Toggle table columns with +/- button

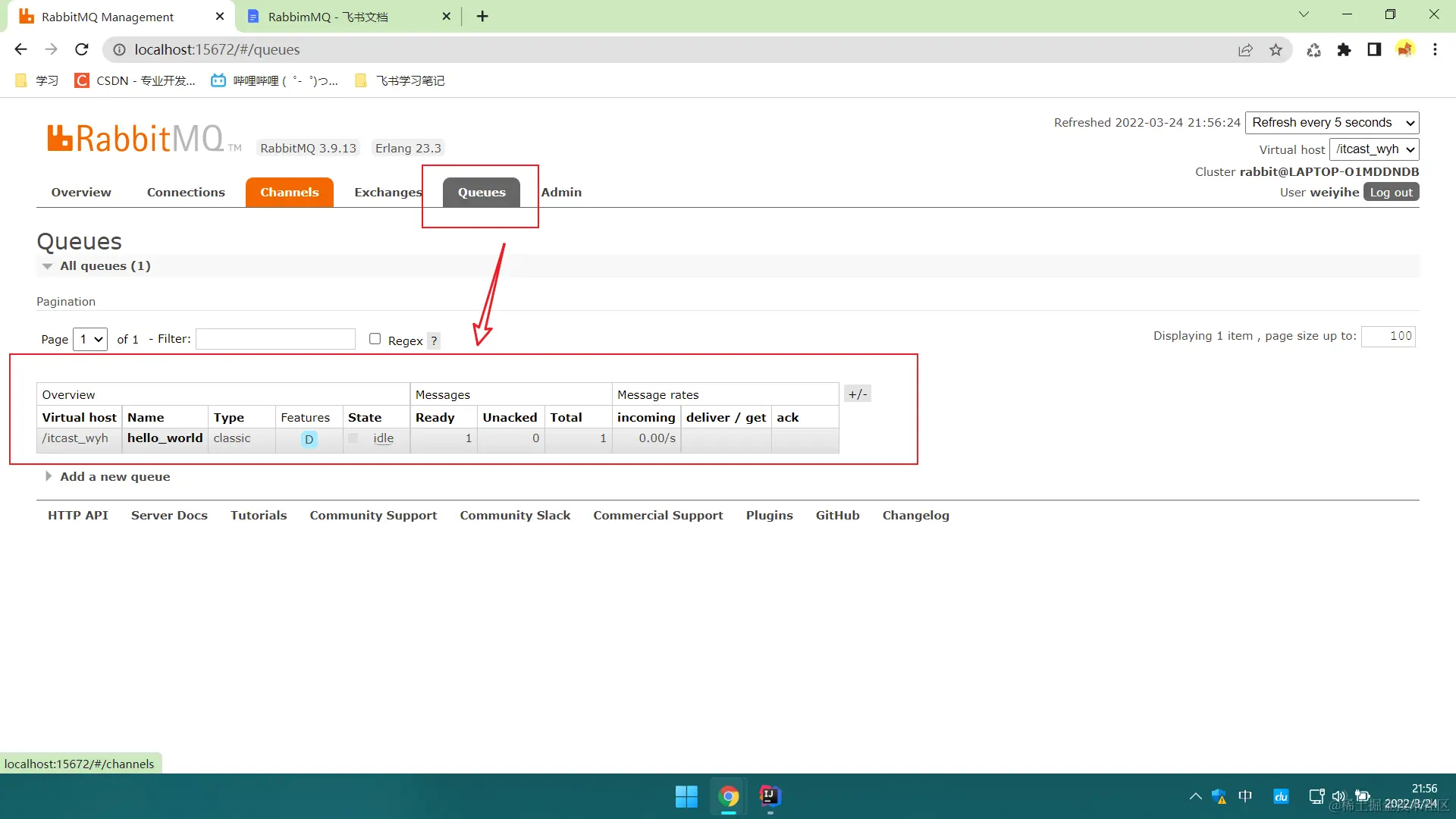(x=858, y=394)
